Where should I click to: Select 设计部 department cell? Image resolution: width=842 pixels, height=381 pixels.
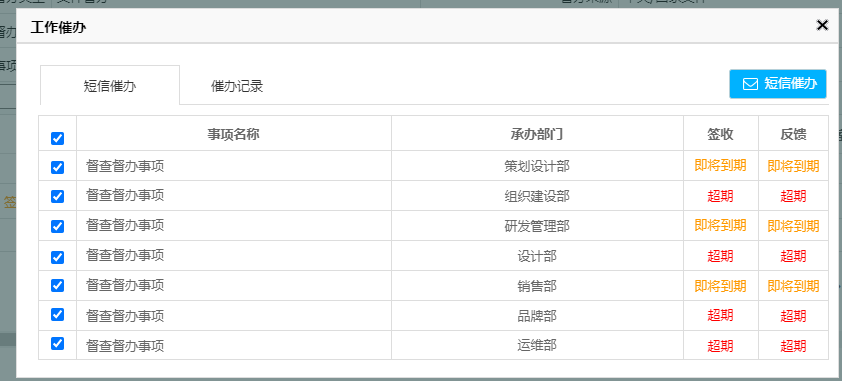click(537, 257)
